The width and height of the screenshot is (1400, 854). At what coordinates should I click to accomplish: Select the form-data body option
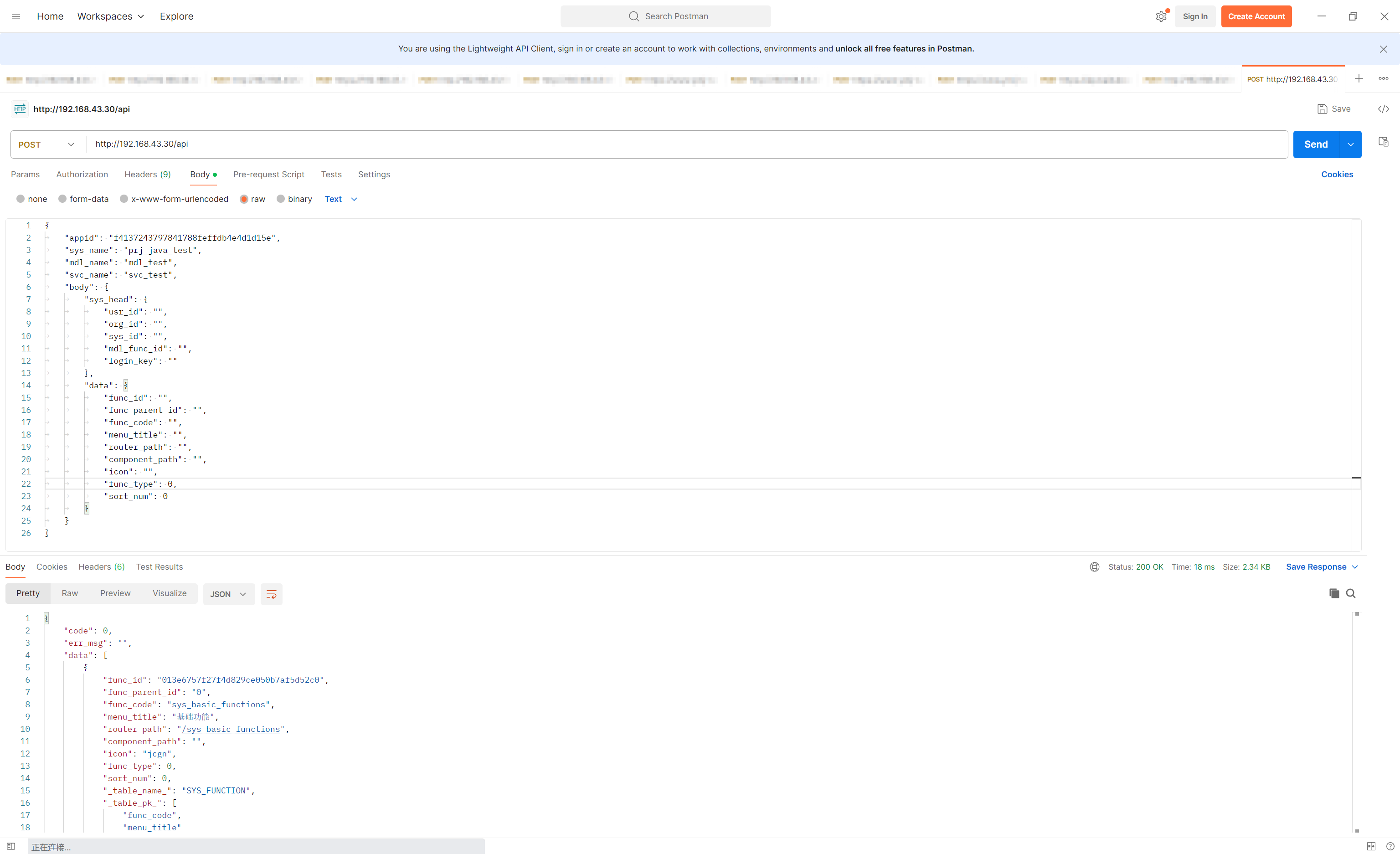(x=83, y=199)
